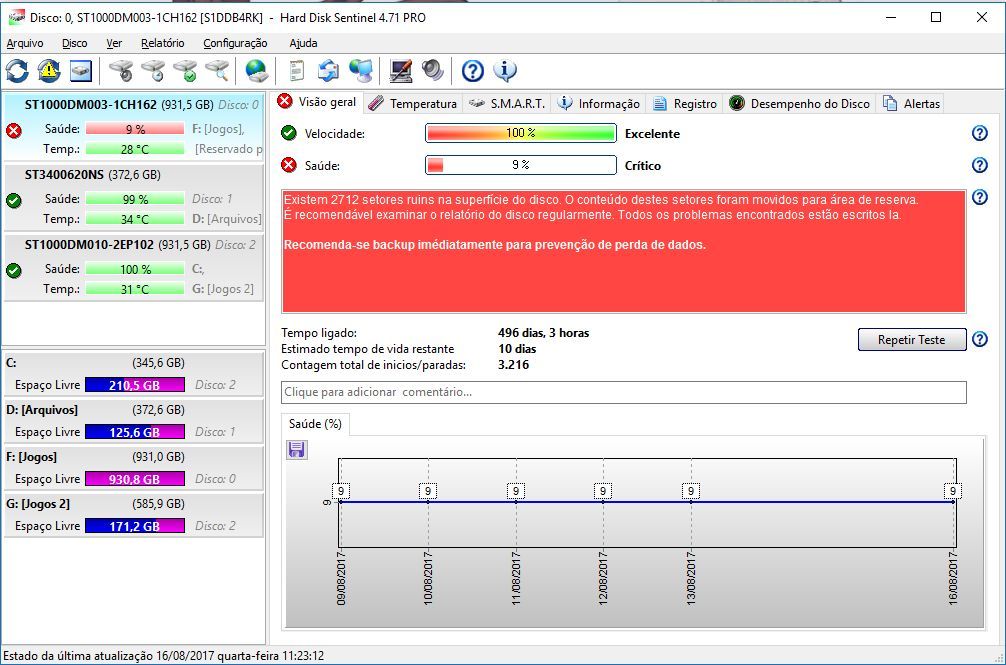This screenshot has height=665, width=1006.
Task: Click the envelope with blue arrows toolbar icon
Action: pyautogui.click(x=328, y=71)
